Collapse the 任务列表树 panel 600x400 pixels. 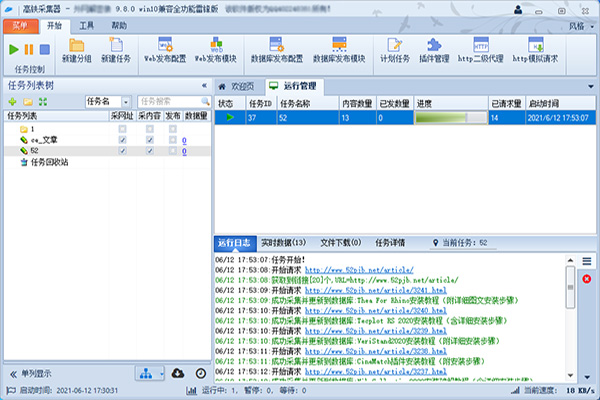coord(204,85)
